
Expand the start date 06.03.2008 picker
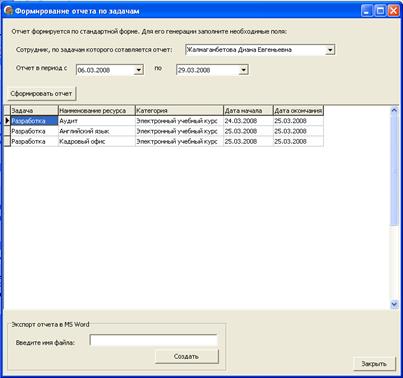pos(139,70)
